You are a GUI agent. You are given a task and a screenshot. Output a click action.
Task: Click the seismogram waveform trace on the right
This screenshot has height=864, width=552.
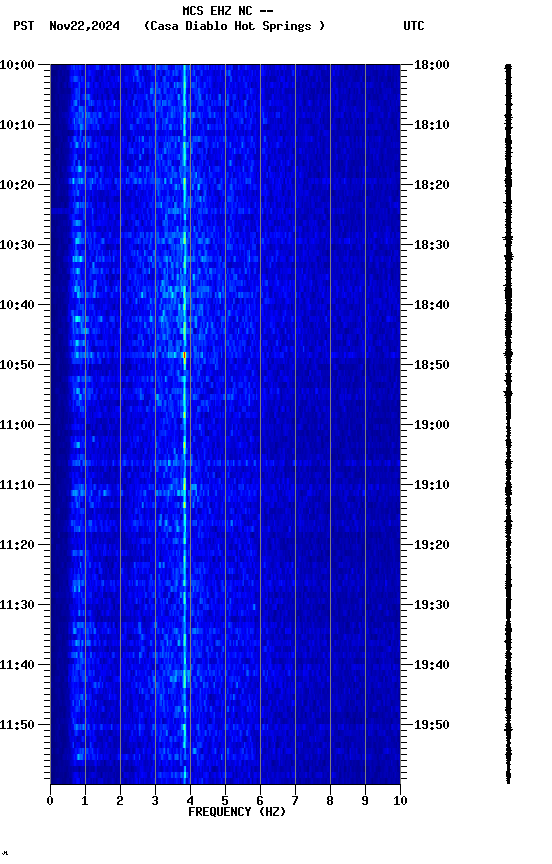(508, 424)
